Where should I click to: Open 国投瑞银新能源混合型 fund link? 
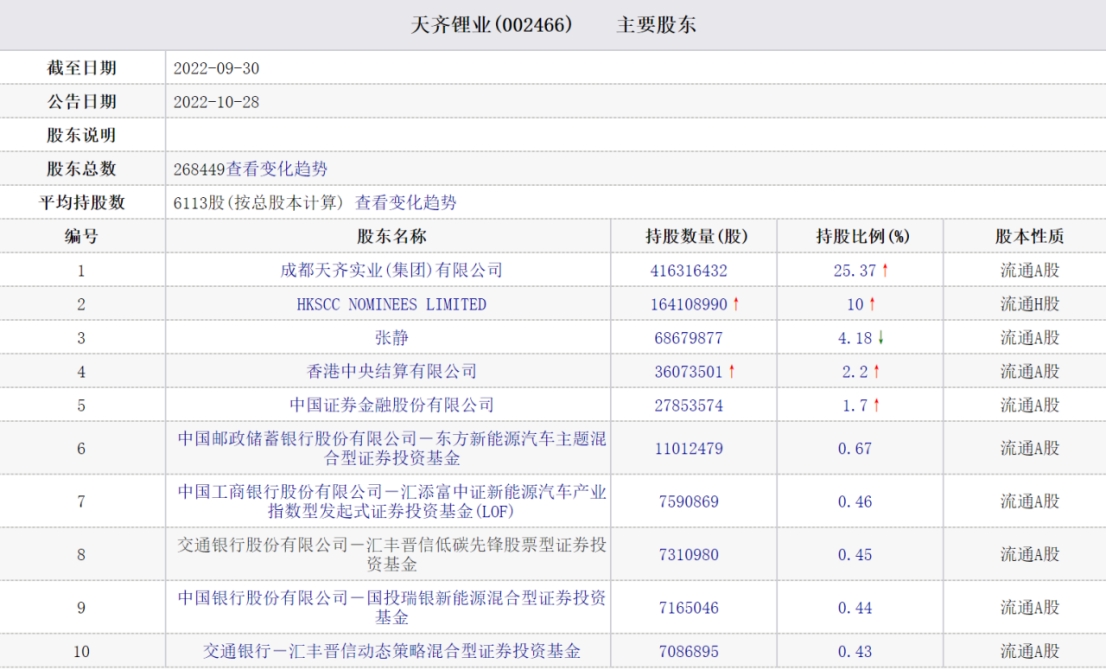point(391,608)
